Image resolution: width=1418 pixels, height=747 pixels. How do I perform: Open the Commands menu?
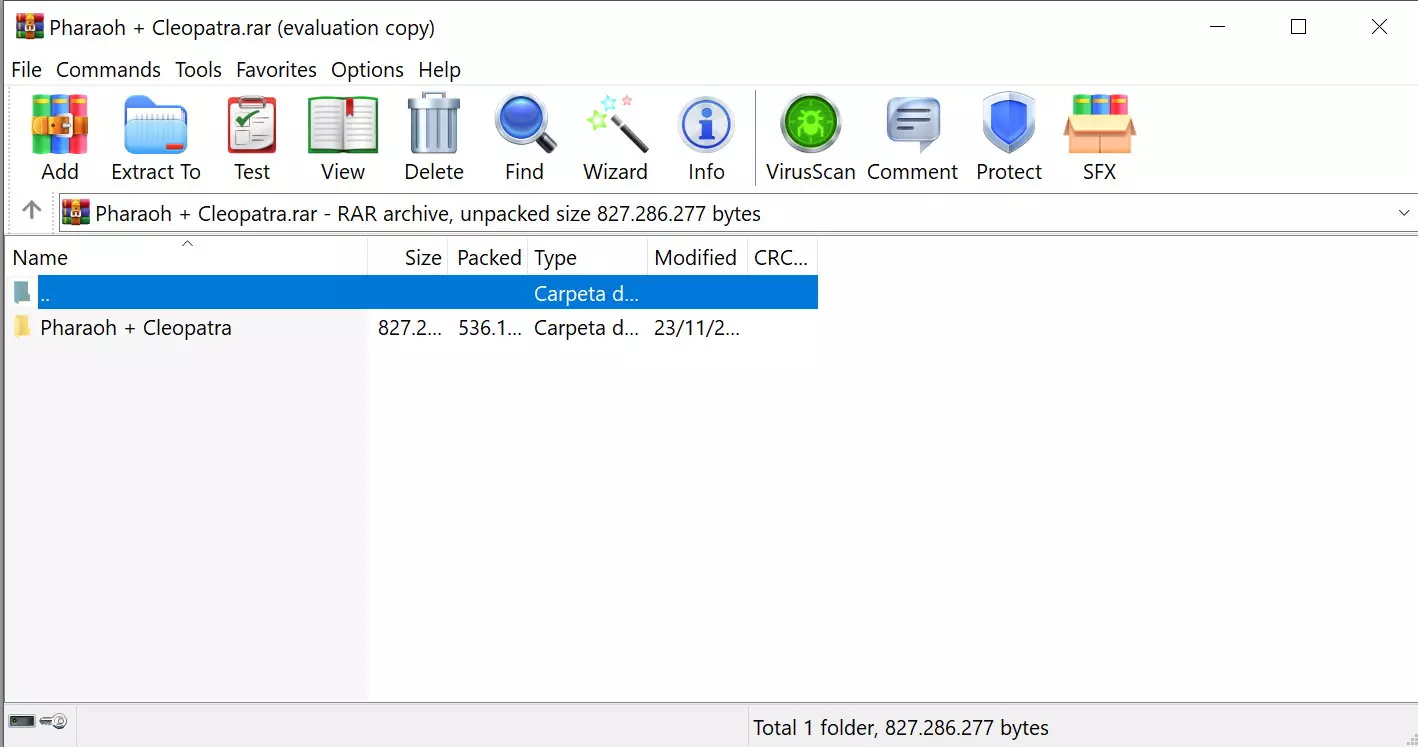coord(108,70)
